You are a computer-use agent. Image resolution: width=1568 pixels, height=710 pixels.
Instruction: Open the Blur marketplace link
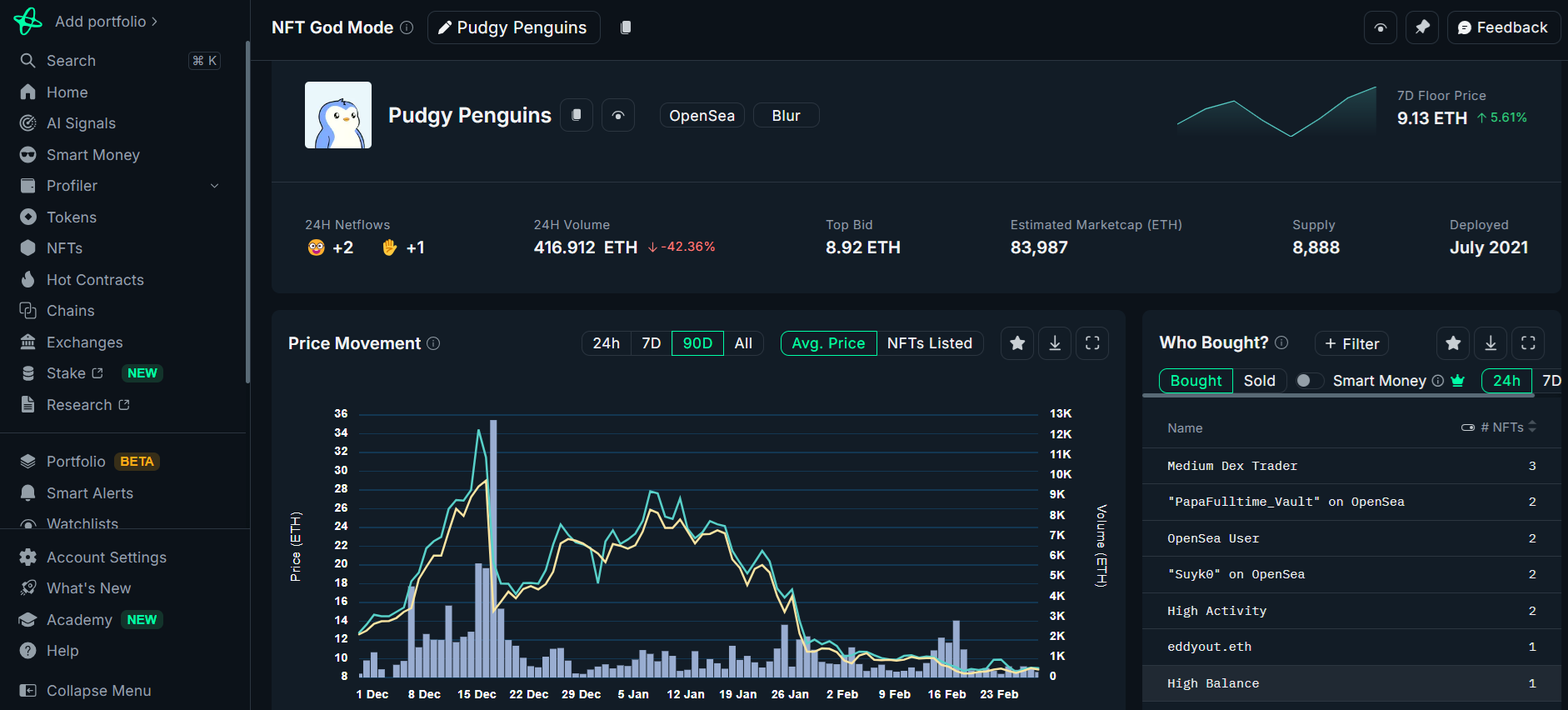pyautogui.click(x=786, y=116)
